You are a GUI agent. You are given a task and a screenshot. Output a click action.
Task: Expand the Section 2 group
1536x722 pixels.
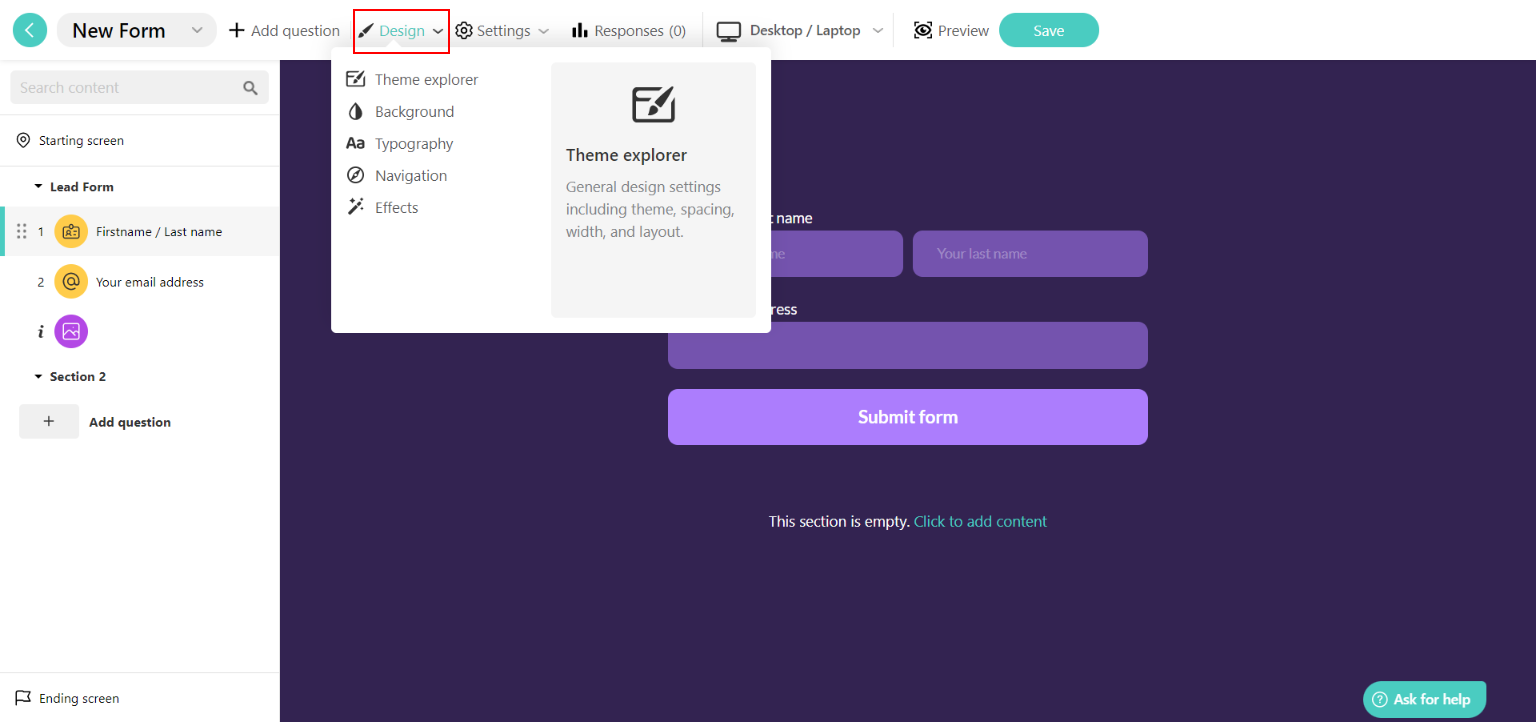pyautogui.click(x=36, y=376)
